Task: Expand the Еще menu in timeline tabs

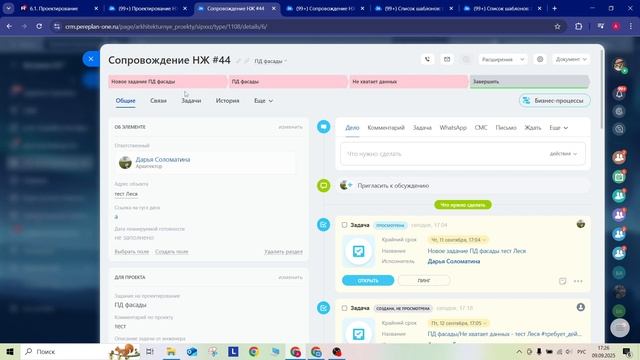Action: [x=558, y=128]
